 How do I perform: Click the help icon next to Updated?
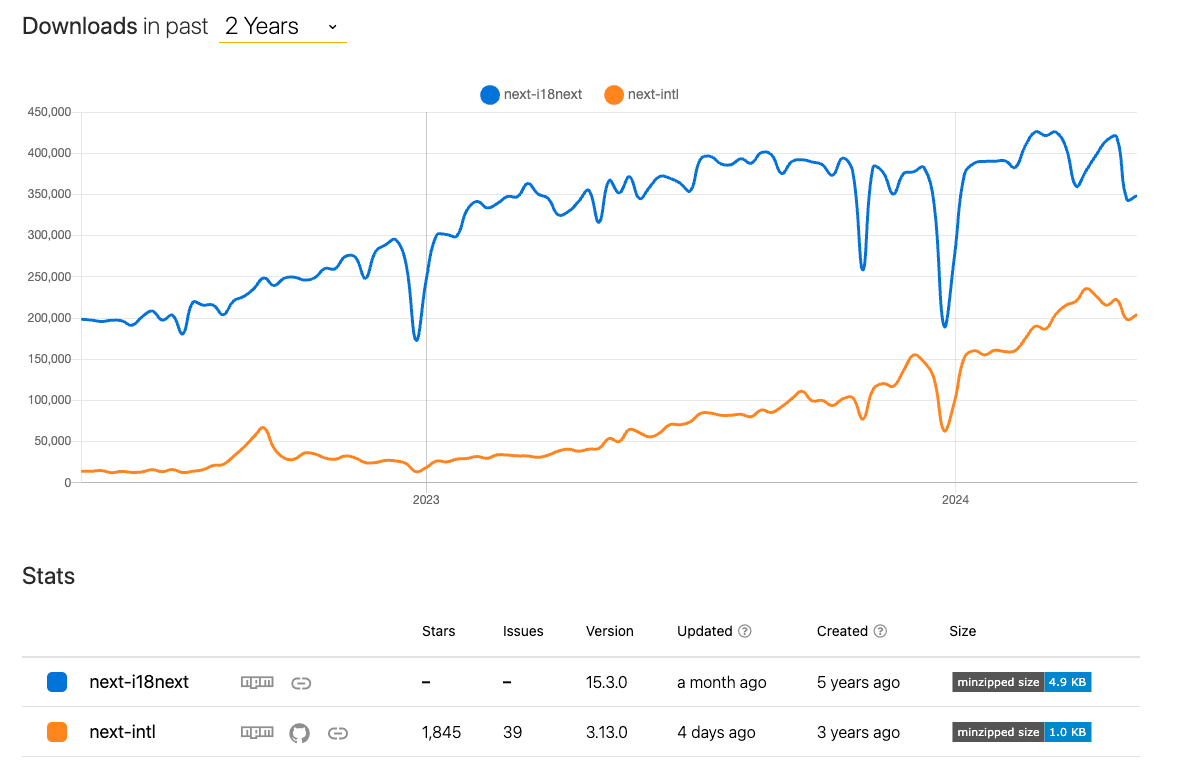click(745, 631)
